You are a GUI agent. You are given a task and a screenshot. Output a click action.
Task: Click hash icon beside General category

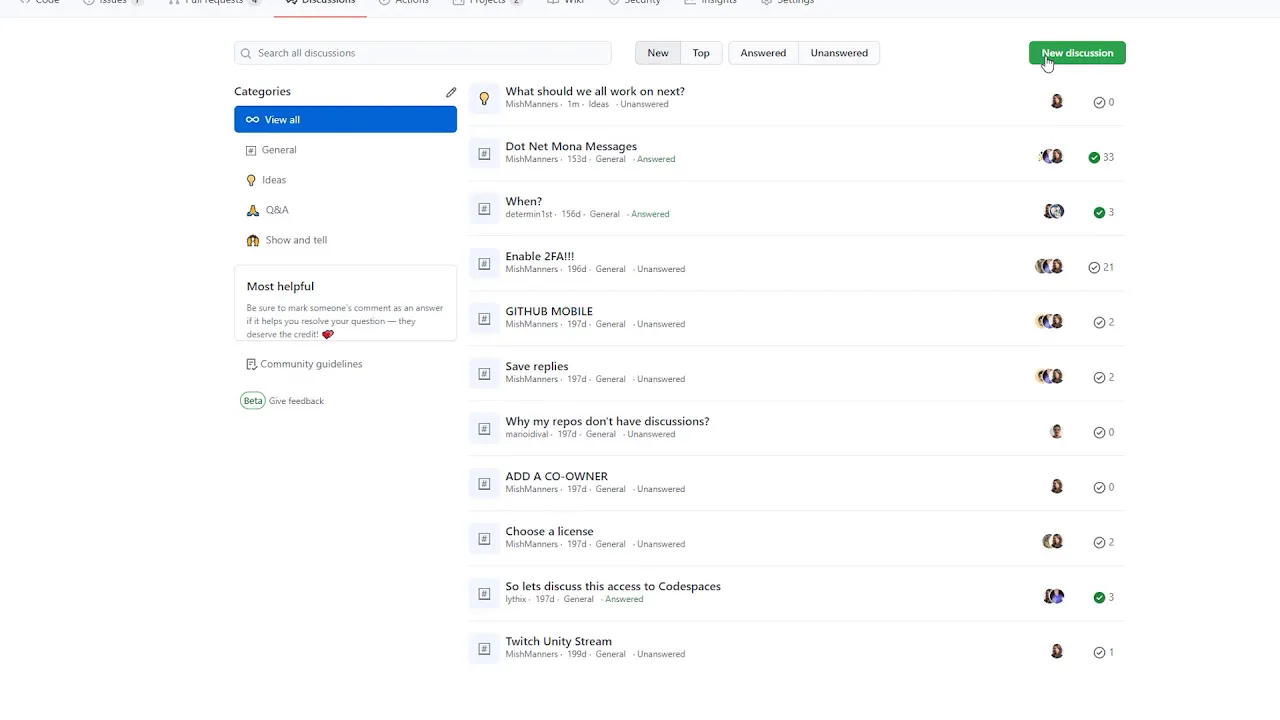(251, 150)
